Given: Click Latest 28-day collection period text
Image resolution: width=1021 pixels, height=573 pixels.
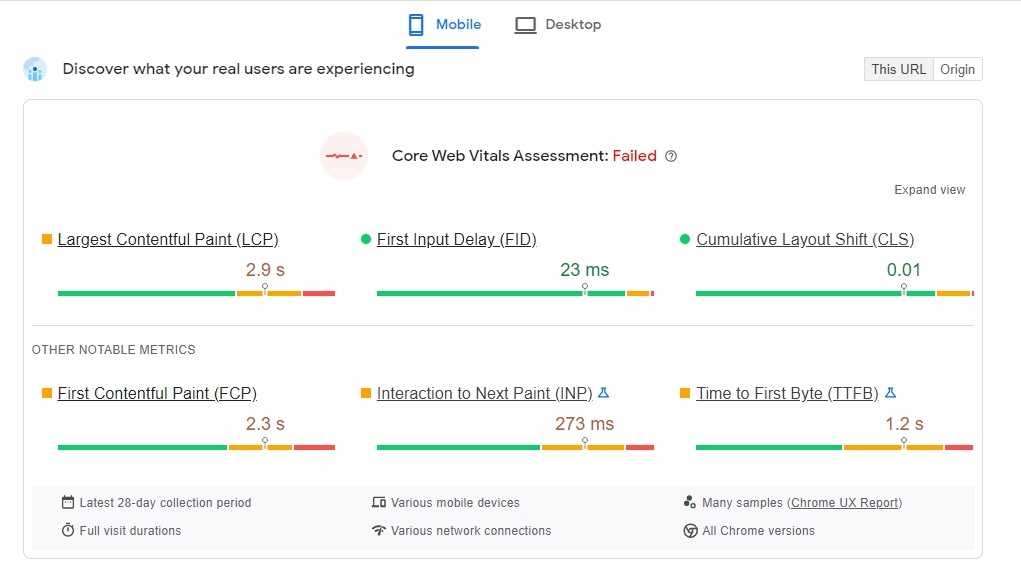Looking at the screenshot, I should [x=165, y=503].
